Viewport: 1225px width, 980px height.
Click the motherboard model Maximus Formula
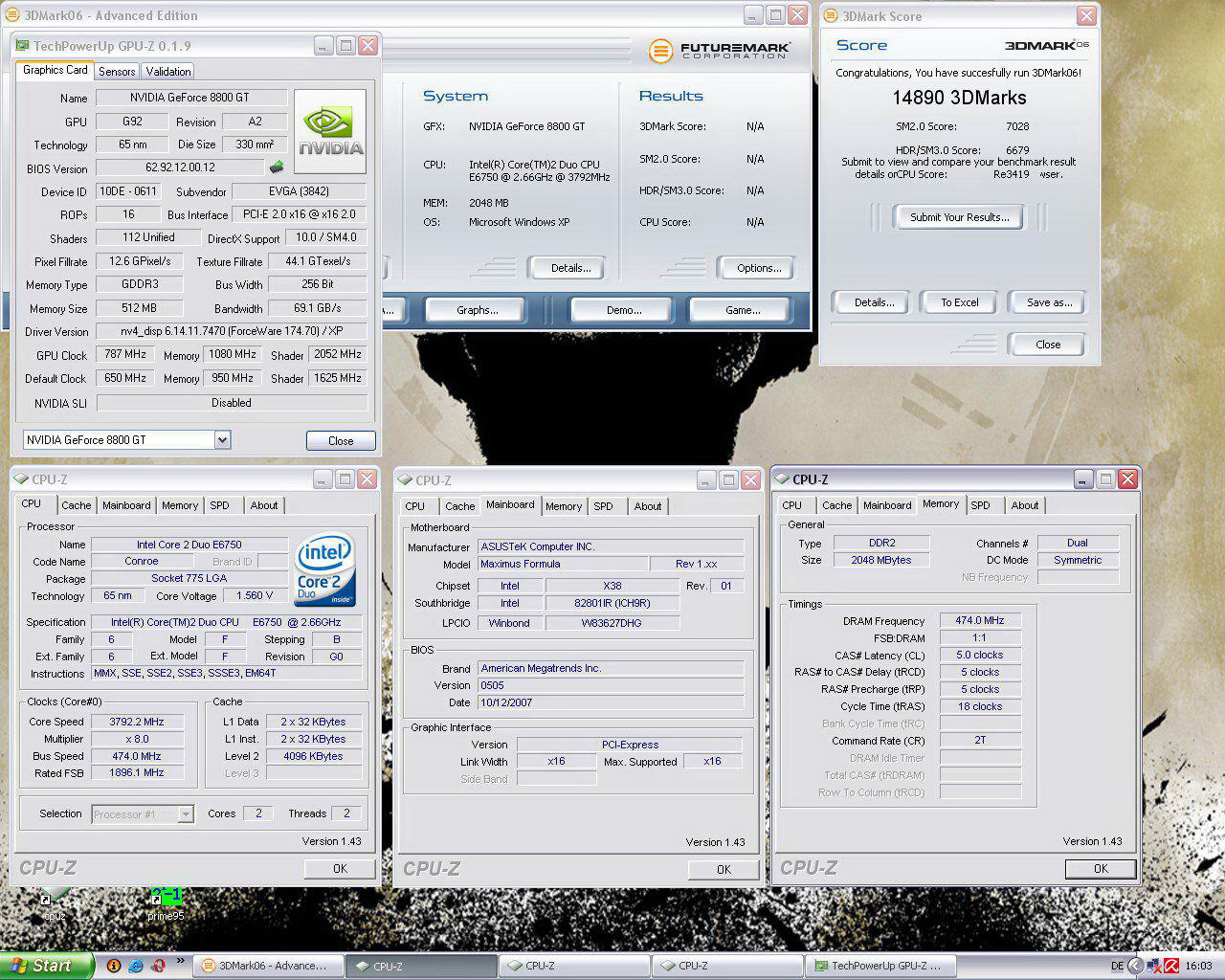click(x=563, y=564)
